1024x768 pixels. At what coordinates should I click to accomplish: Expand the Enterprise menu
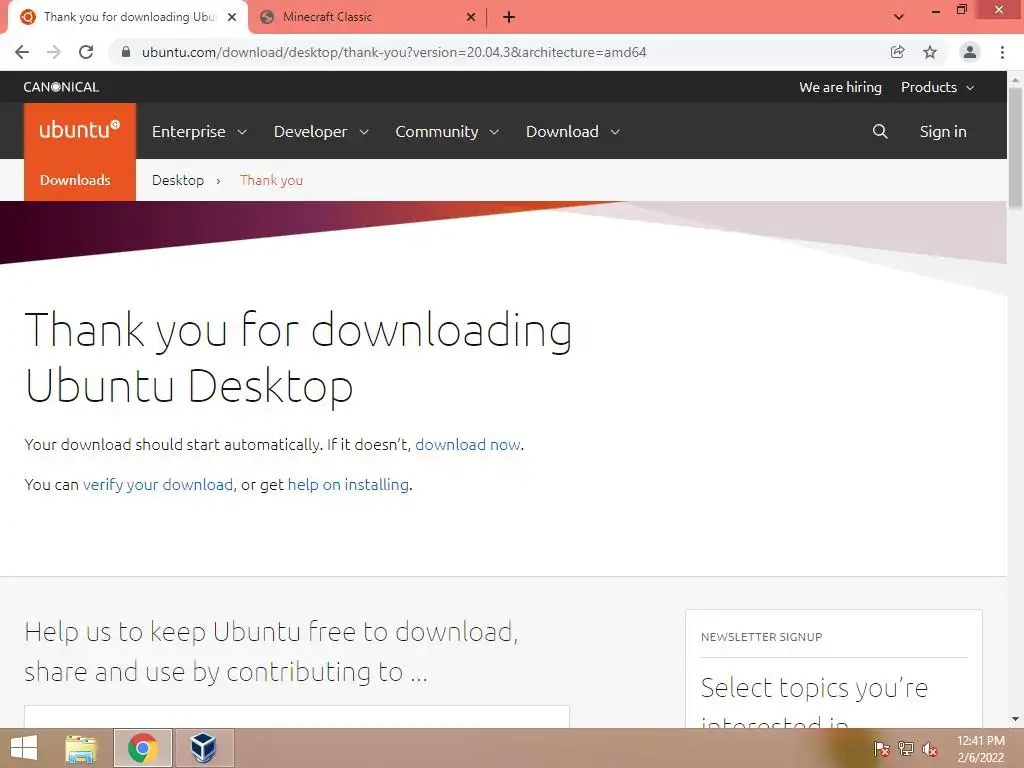199,131
